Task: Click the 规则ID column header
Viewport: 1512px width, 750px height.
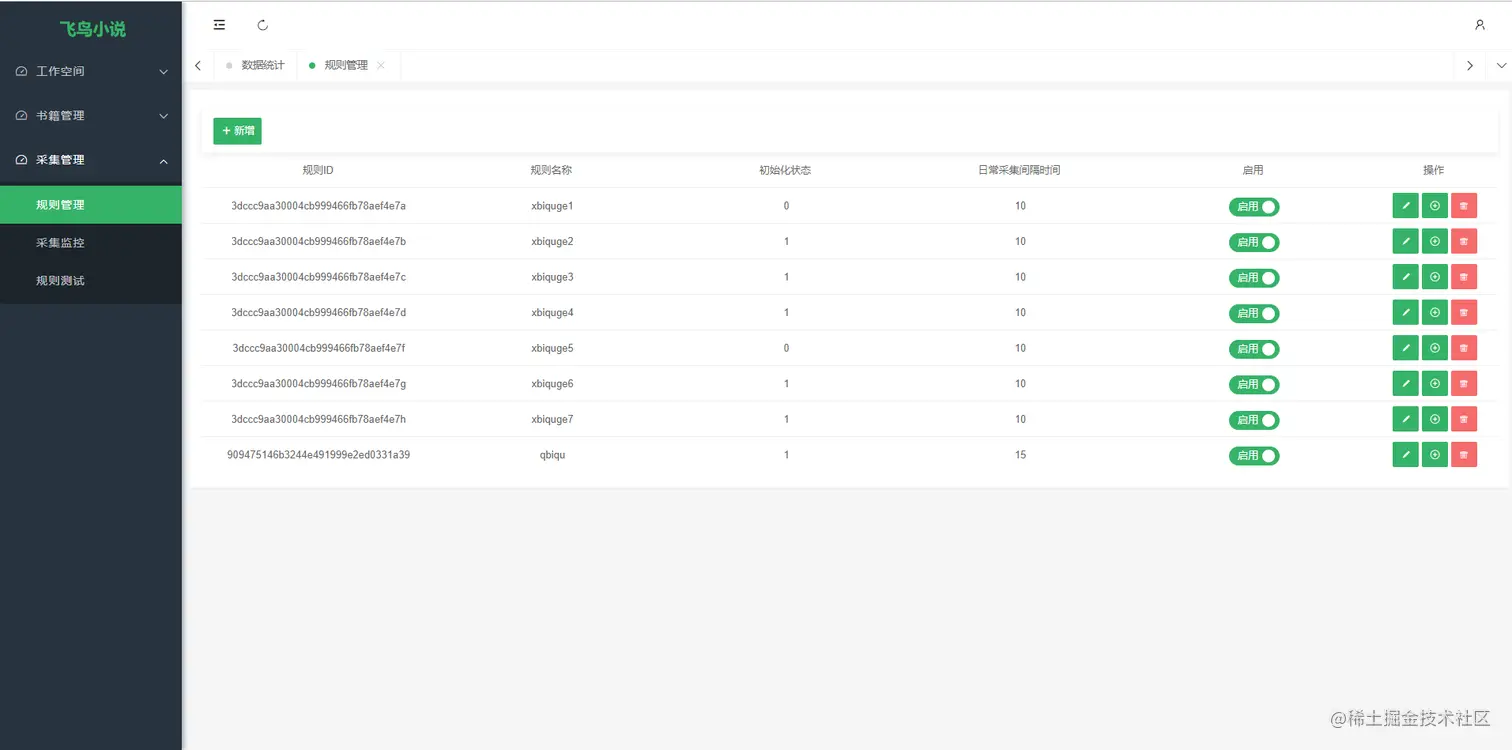Action: tap(318, 170)
